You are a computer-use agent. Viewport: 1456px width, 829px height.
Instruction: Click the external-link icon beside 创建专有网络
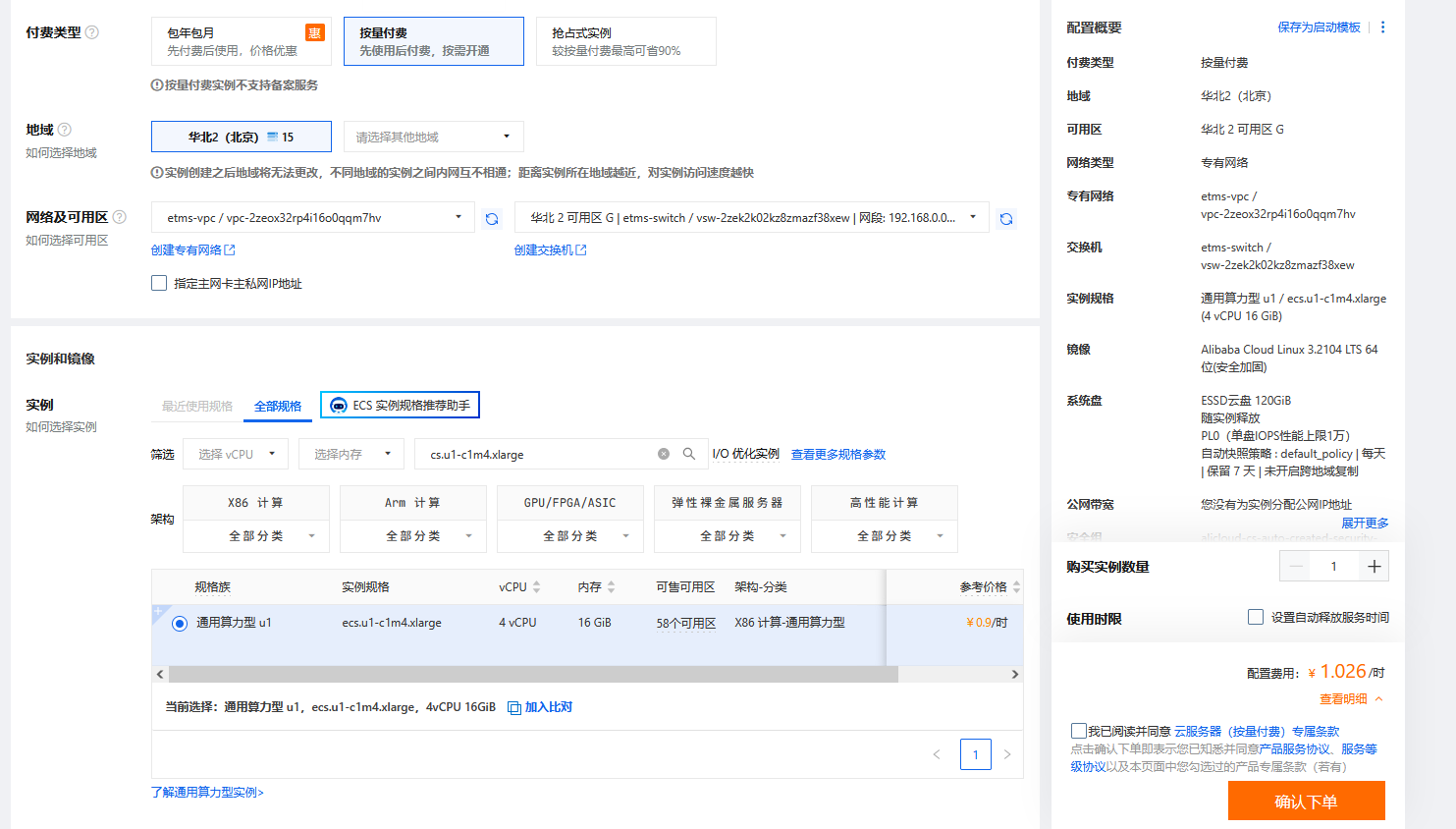click(230, 250)
